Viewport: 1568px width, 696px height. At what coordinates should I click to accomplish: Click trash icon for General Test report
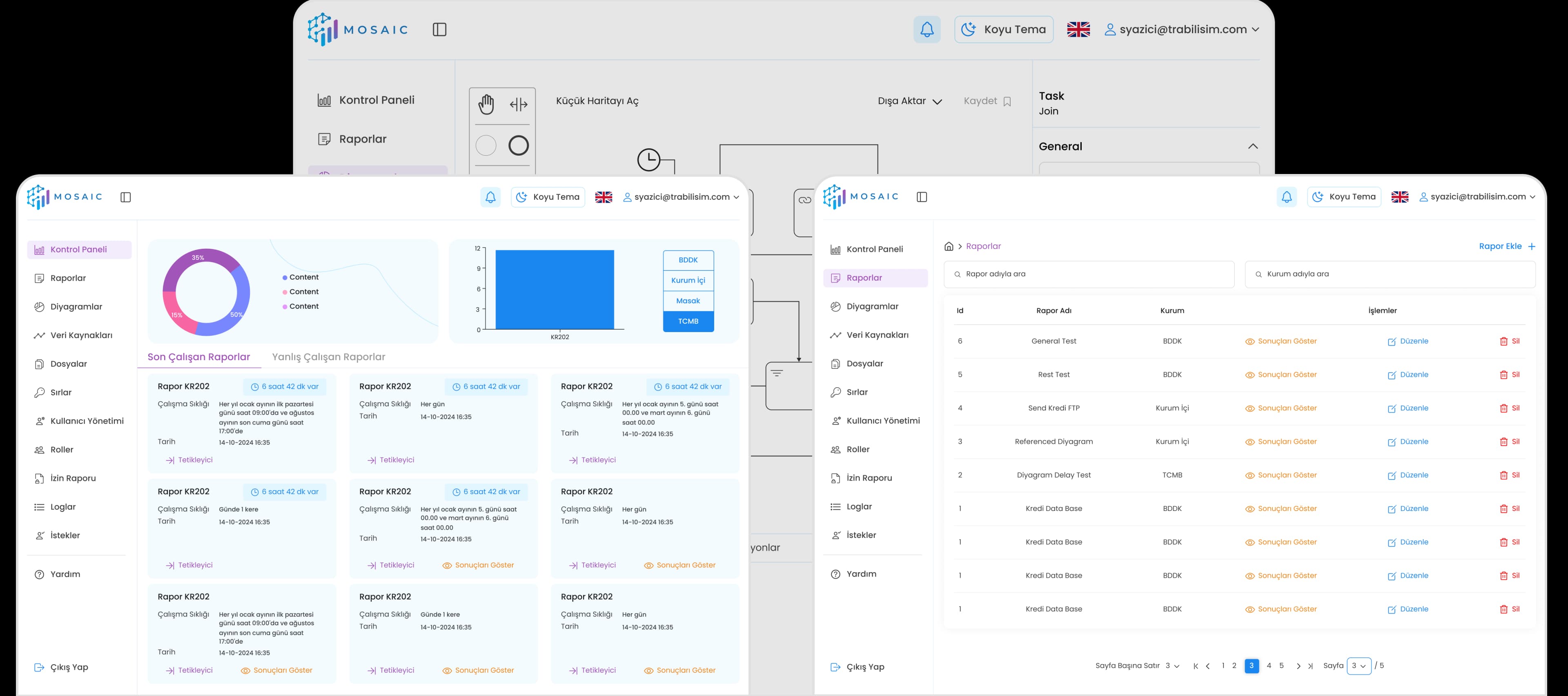tap(1503, 341)
